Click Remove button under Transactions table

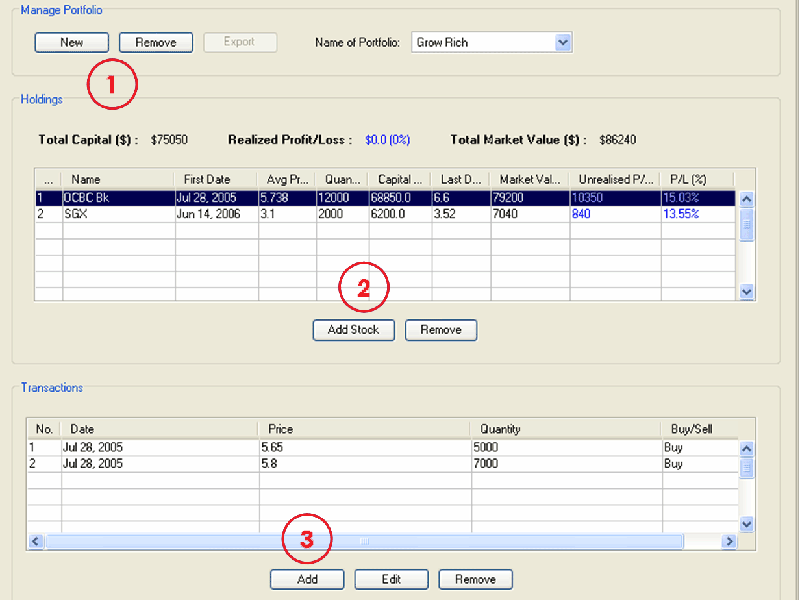click(x=474, y=579)
